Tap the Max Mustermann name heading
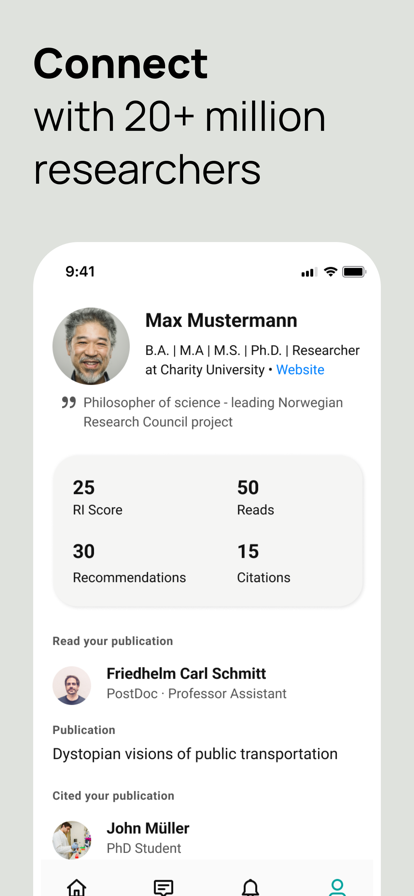Image resolution: width=414 pixels, height=896 pixels. [x=221, y=321]
